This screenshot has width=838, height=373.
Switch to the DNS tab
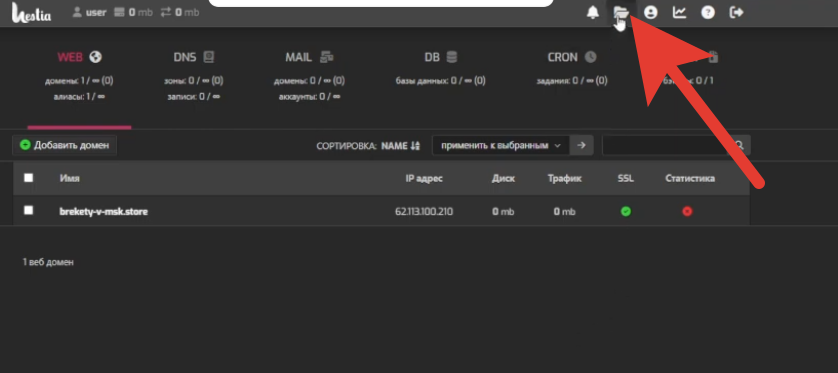pos(193,57)
